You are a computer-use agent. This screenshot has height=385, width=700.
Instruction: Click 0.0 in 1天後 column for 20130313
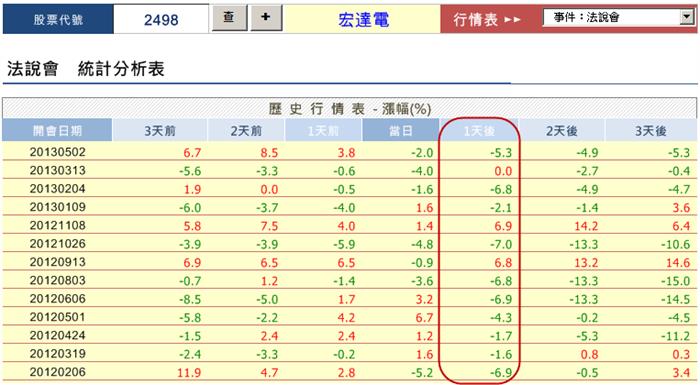coord(503,172)
